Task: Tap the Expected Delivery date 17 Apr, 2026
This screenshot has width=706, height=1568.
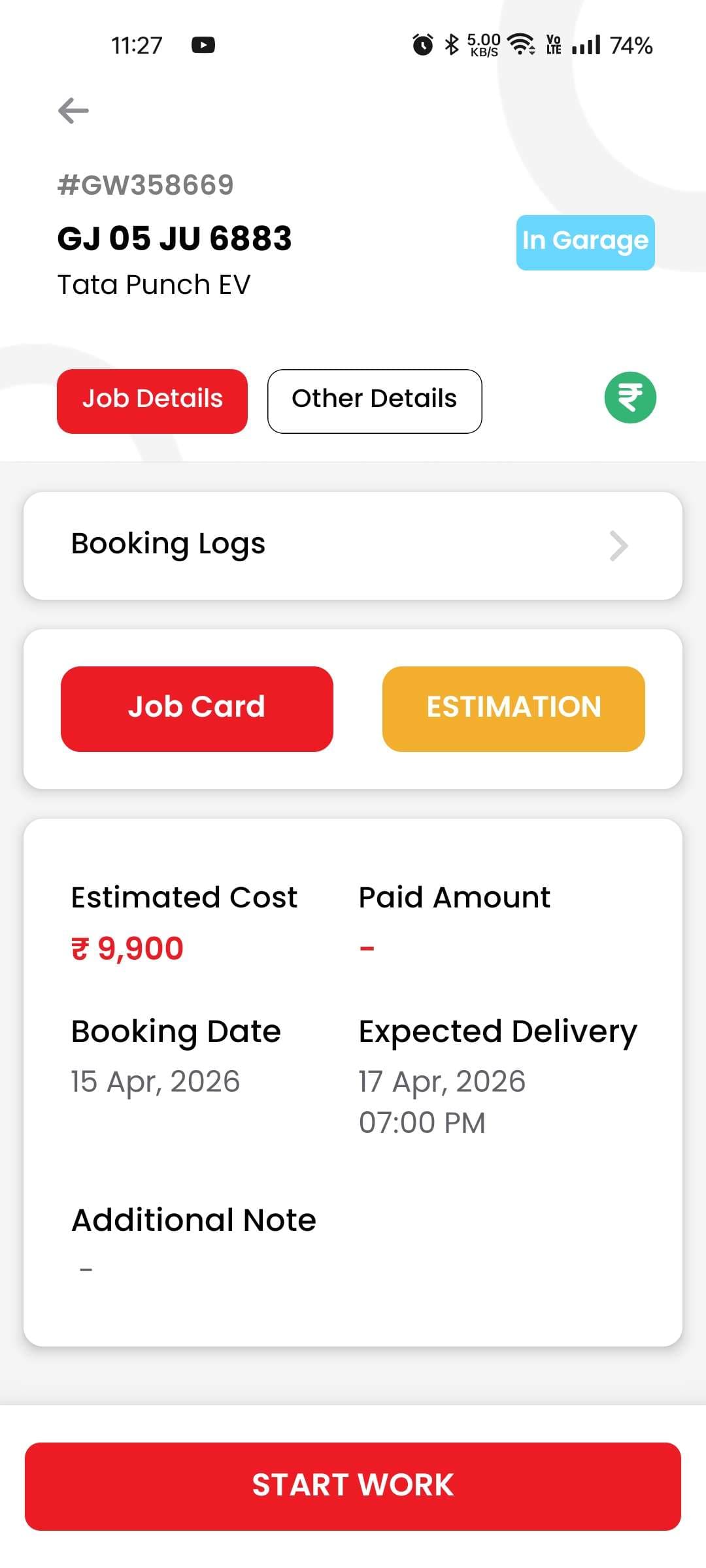Action: pyautogui.click(x=442, y=1082)
